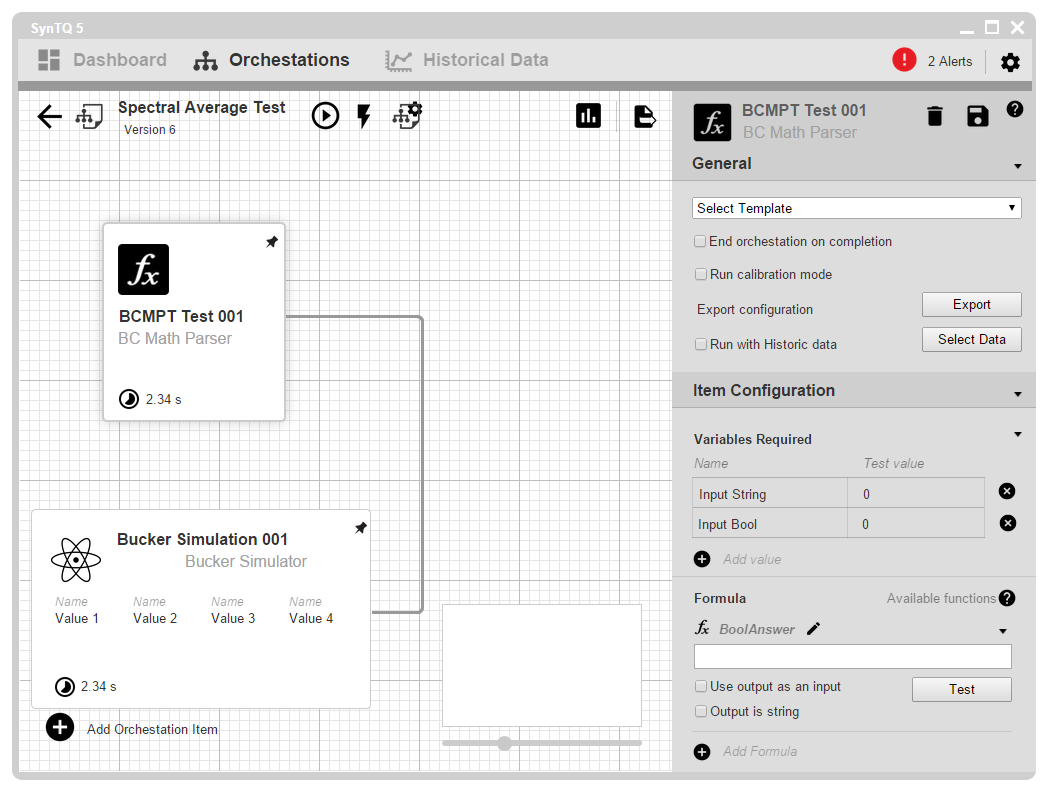Enable Output is string option
Viewport: 1051px width, 789px height.
pyautogui.click(x=701, y=711)
